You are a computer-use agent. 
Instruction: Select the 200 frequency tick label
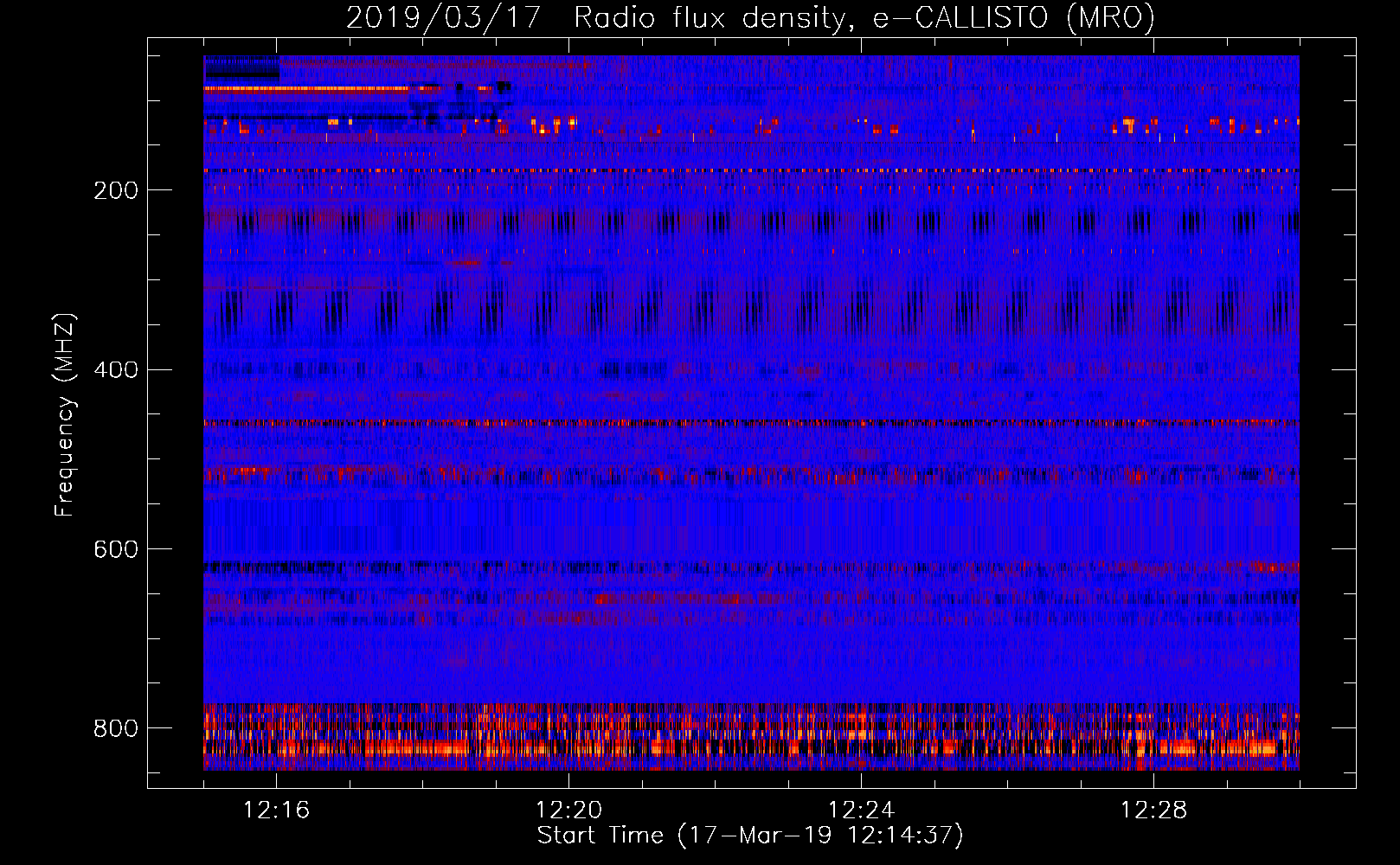[116, 190]
